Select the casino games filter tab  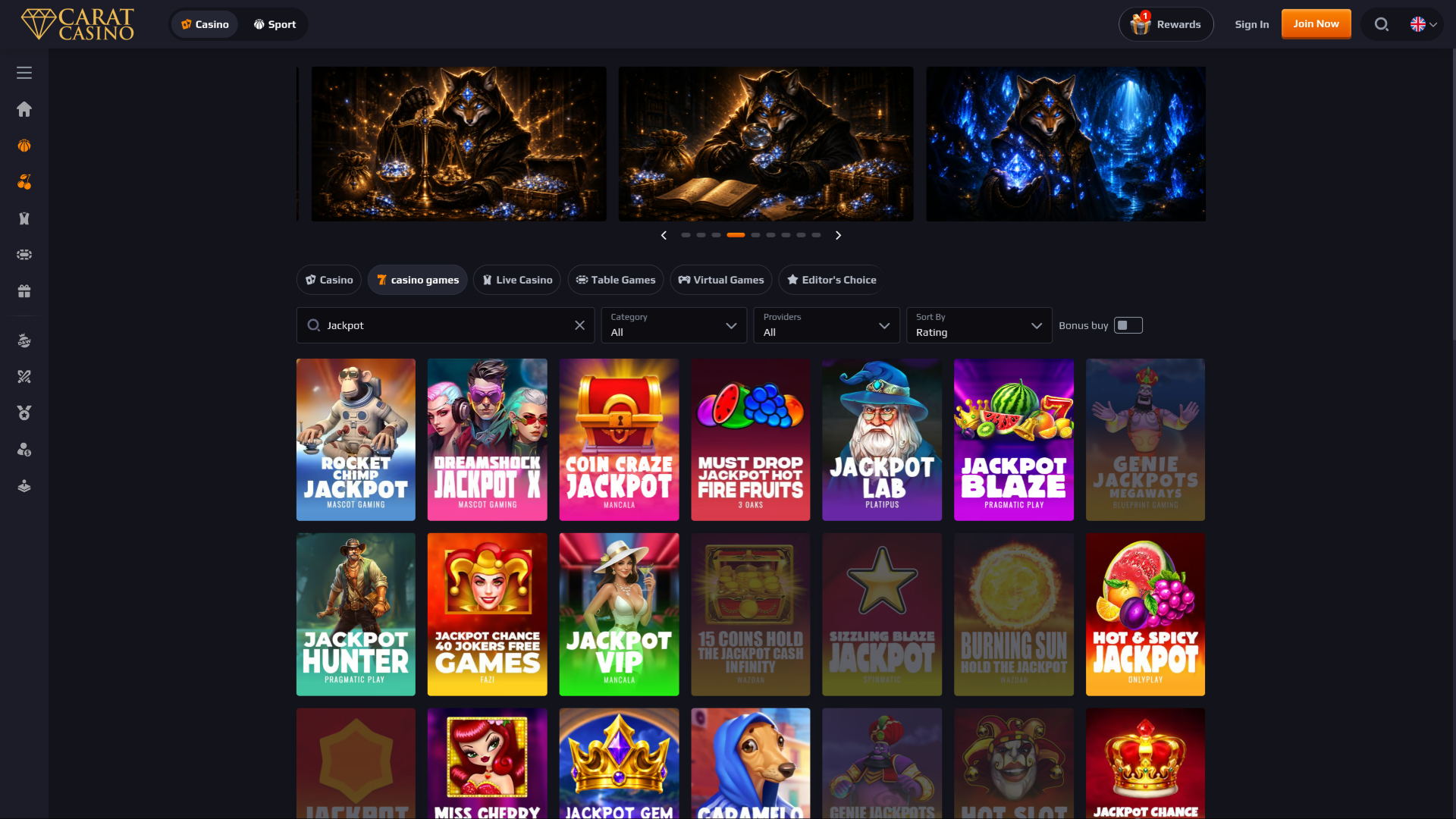pyautogui.click(x=418, y=280)
